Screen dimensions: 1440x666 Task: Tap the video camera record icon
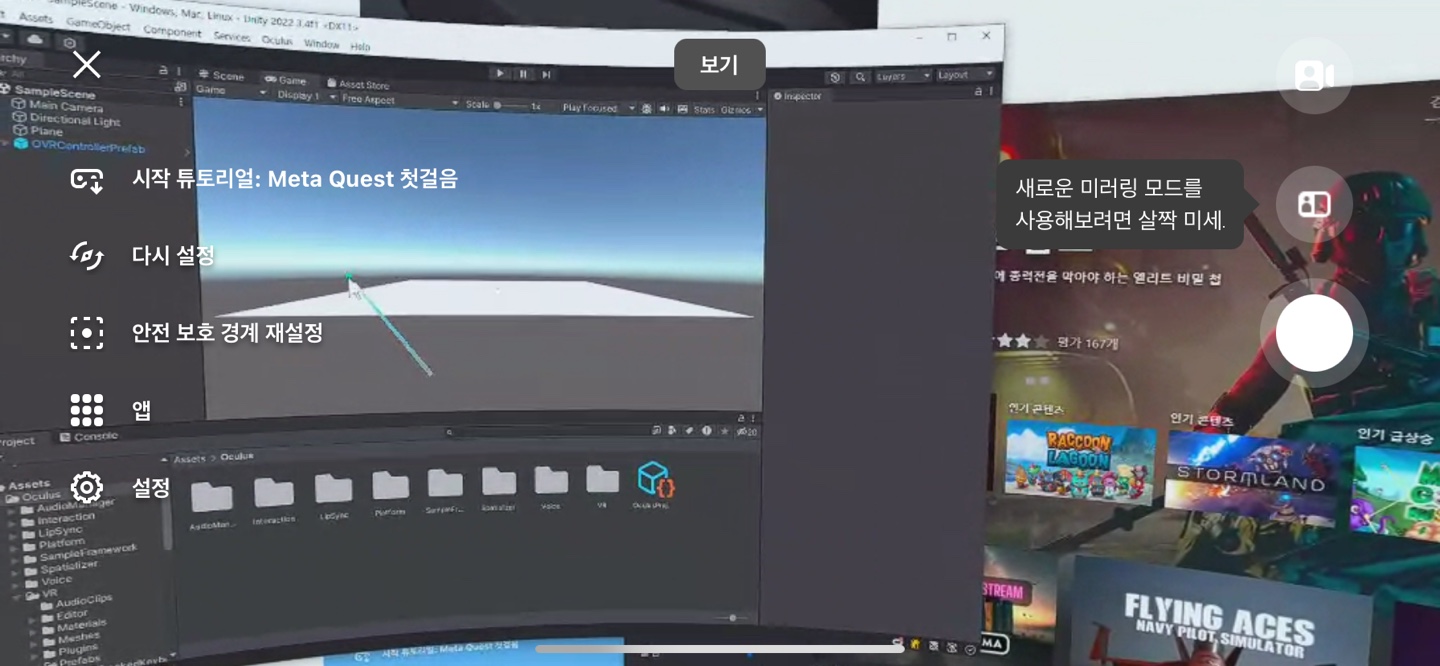(1314, 75)
